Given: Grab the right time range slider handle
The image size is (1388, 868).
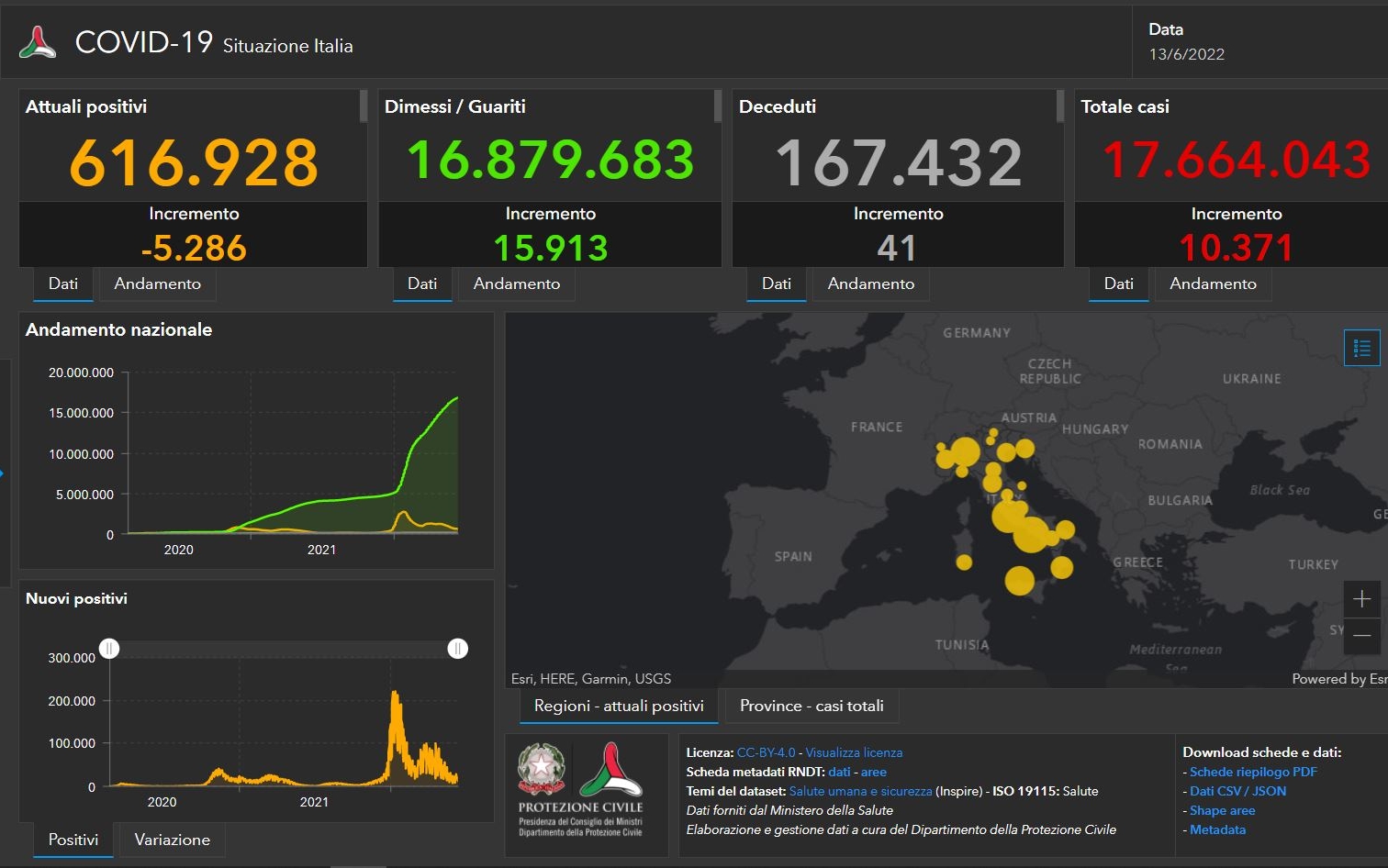Looking at the screenshot, I should tap(457, 649).
